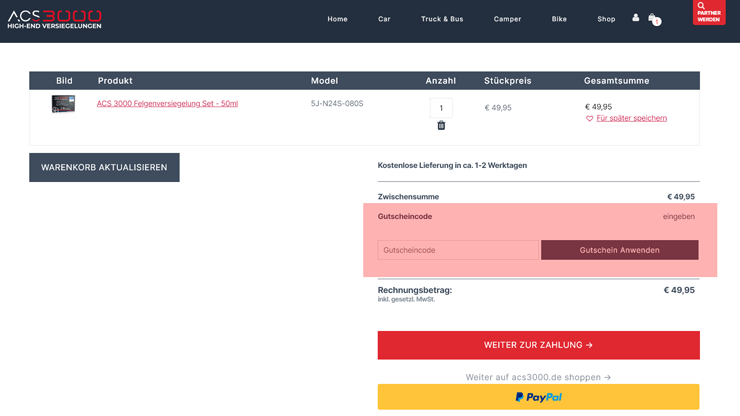Go to Truck & Bus section
Image resolution: width=740 pixels, height=416 pixels.
[x=442, y=19]
